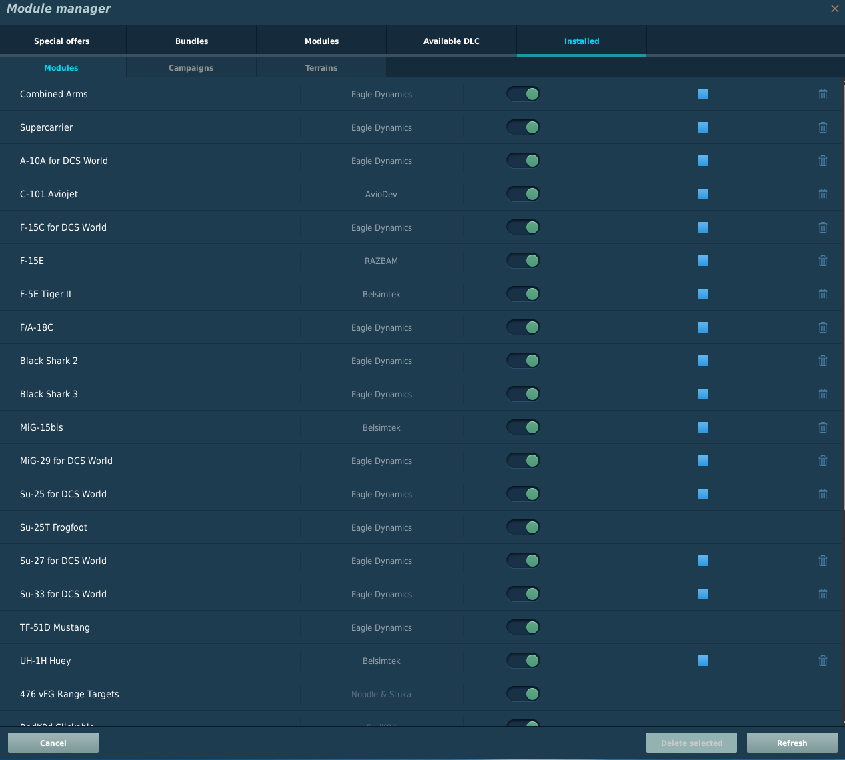Open the Available DLC tab

[451, 40]
